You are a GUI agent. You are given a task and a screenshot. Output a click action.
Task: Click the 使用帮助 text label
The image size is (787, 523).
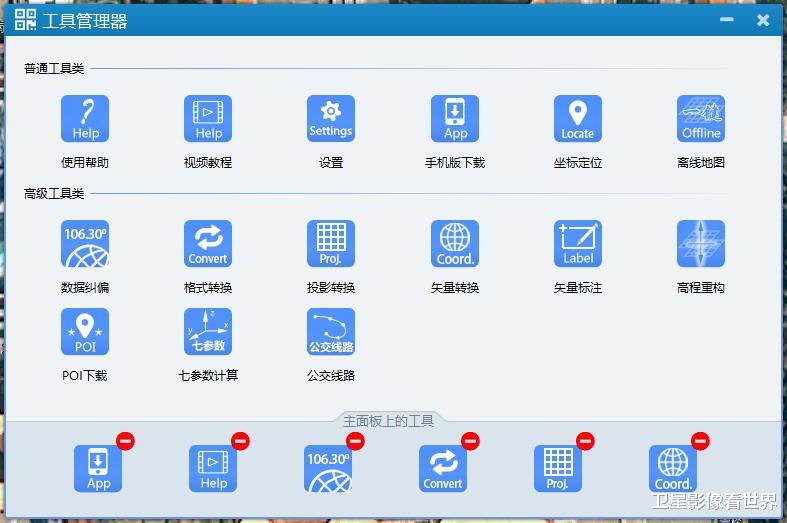point(85,162)
